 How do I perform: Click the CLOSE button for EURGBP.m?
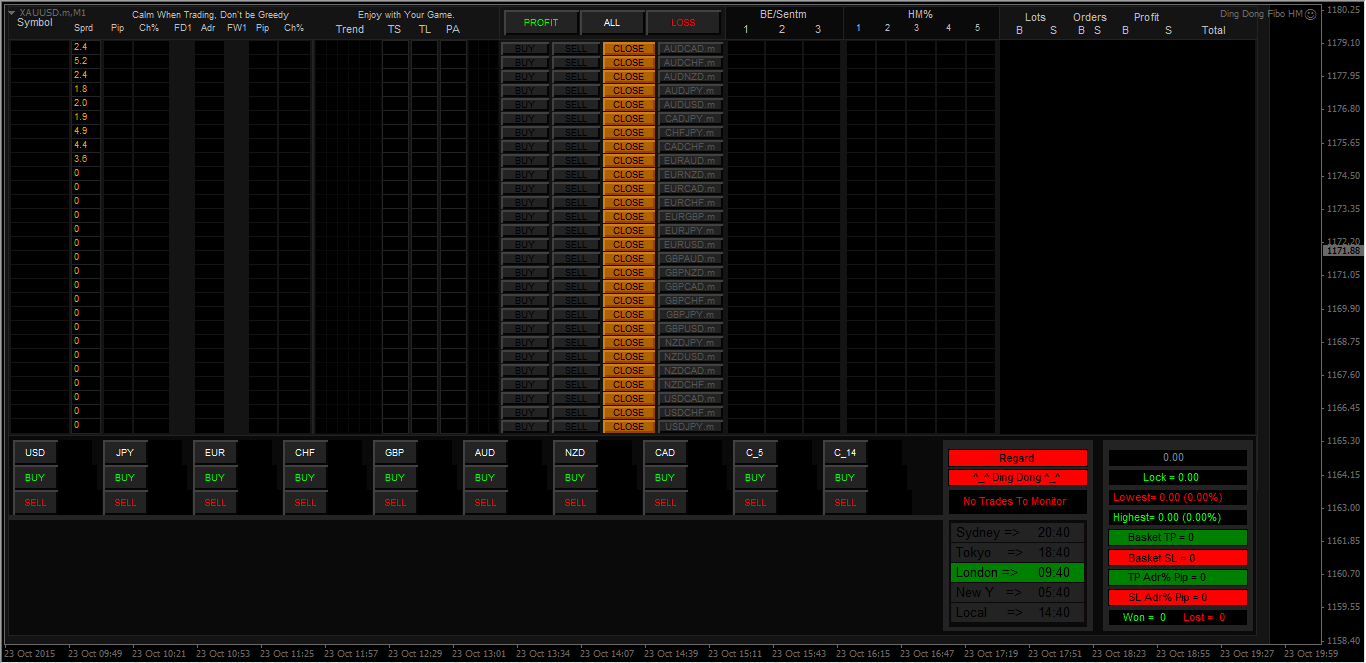tap(629, 216)
